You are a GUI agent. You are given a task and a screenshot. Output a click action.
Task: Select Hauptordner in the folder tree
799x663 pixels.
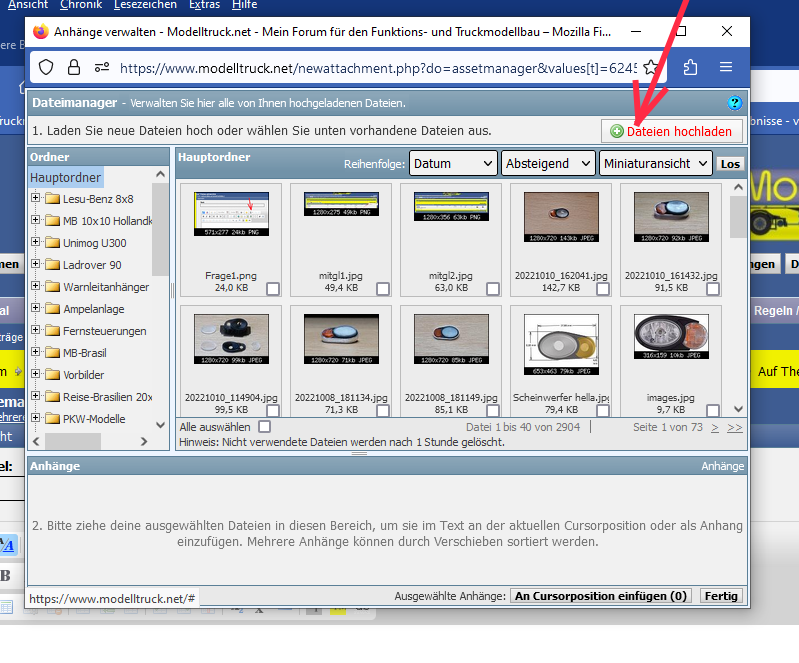[x=66, y=177]
